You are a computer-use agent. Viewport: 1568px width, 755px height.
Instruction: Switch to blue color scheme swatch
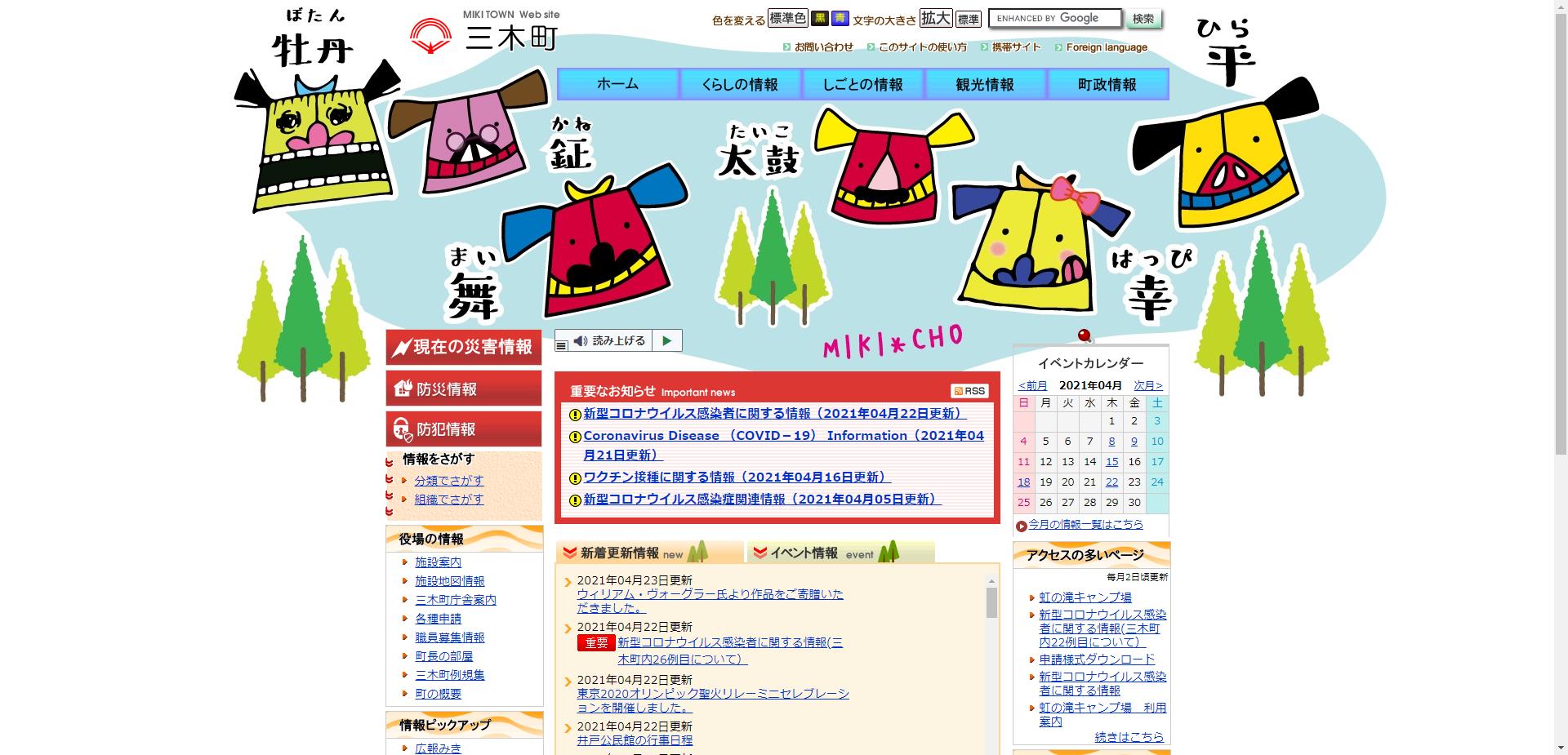(840, 19)
